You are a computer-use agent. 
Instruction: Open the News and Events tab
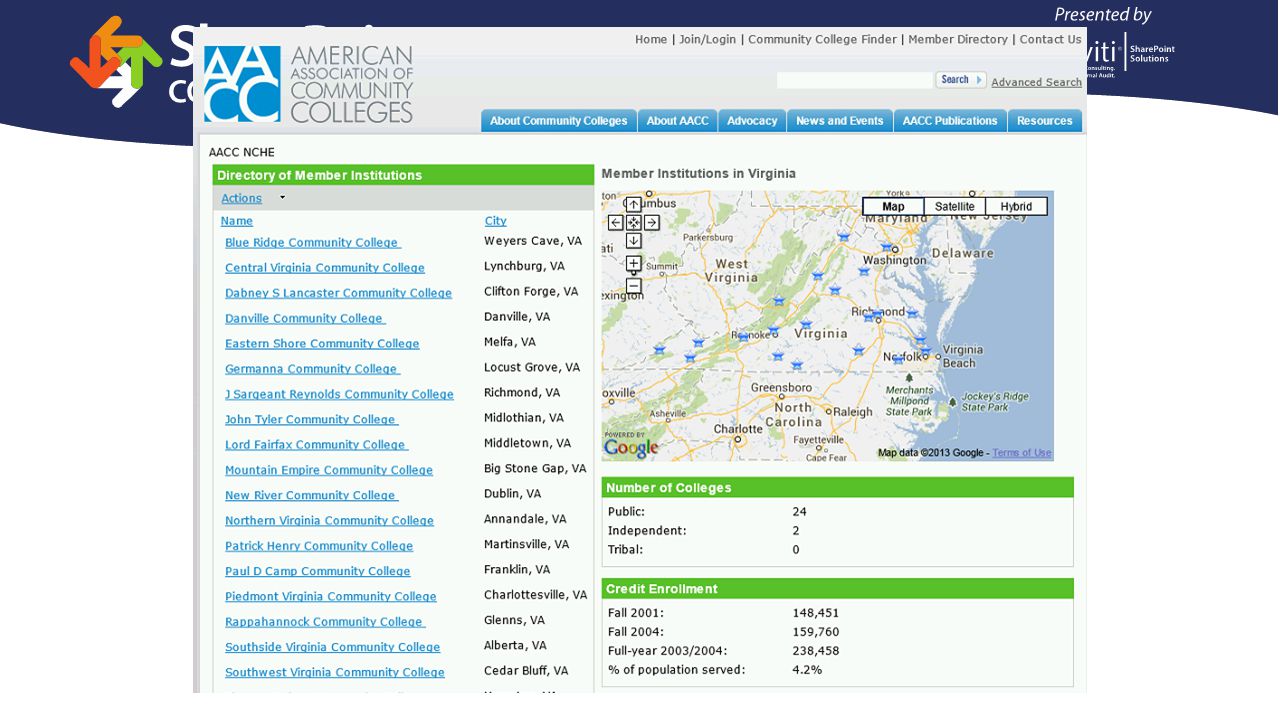[840, 121]
